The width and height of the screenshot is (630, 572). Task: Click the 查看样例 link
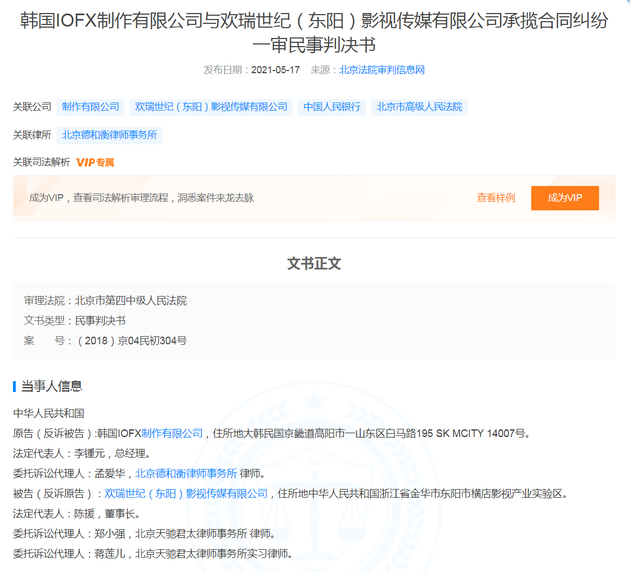pyautogui.click(x=496, y=198)
